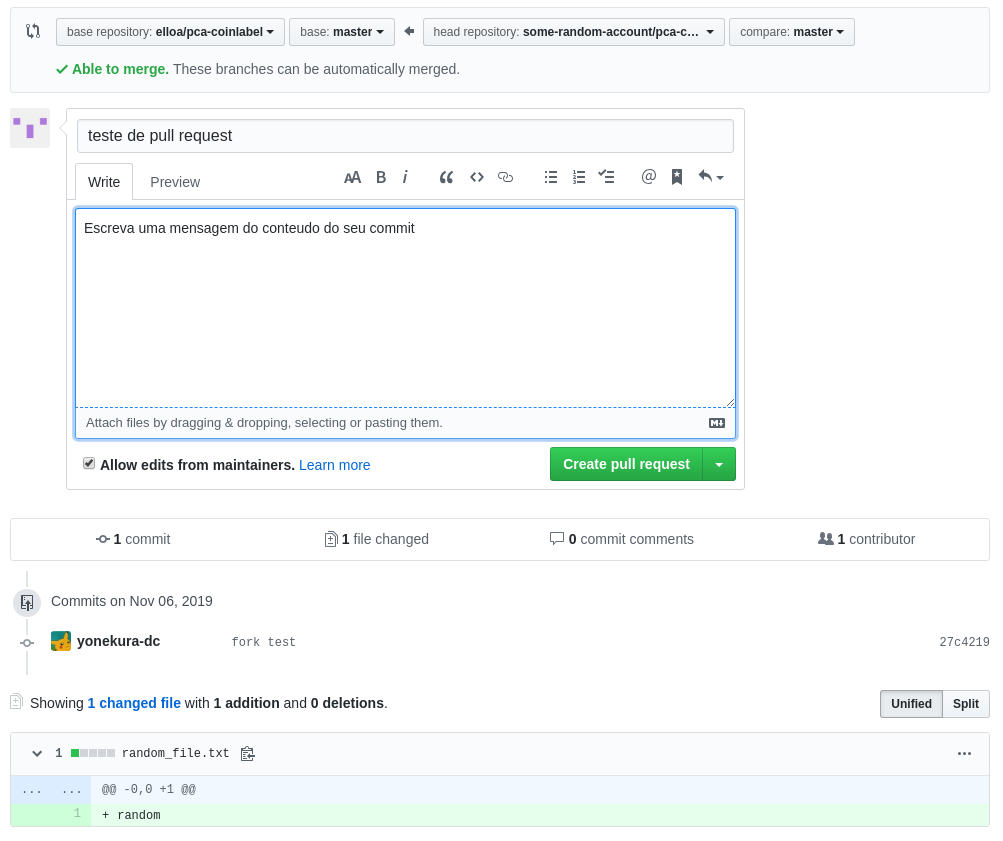Click 'Commits on Nov 06, 2019' heading
1003x841 pixels.
132,602
